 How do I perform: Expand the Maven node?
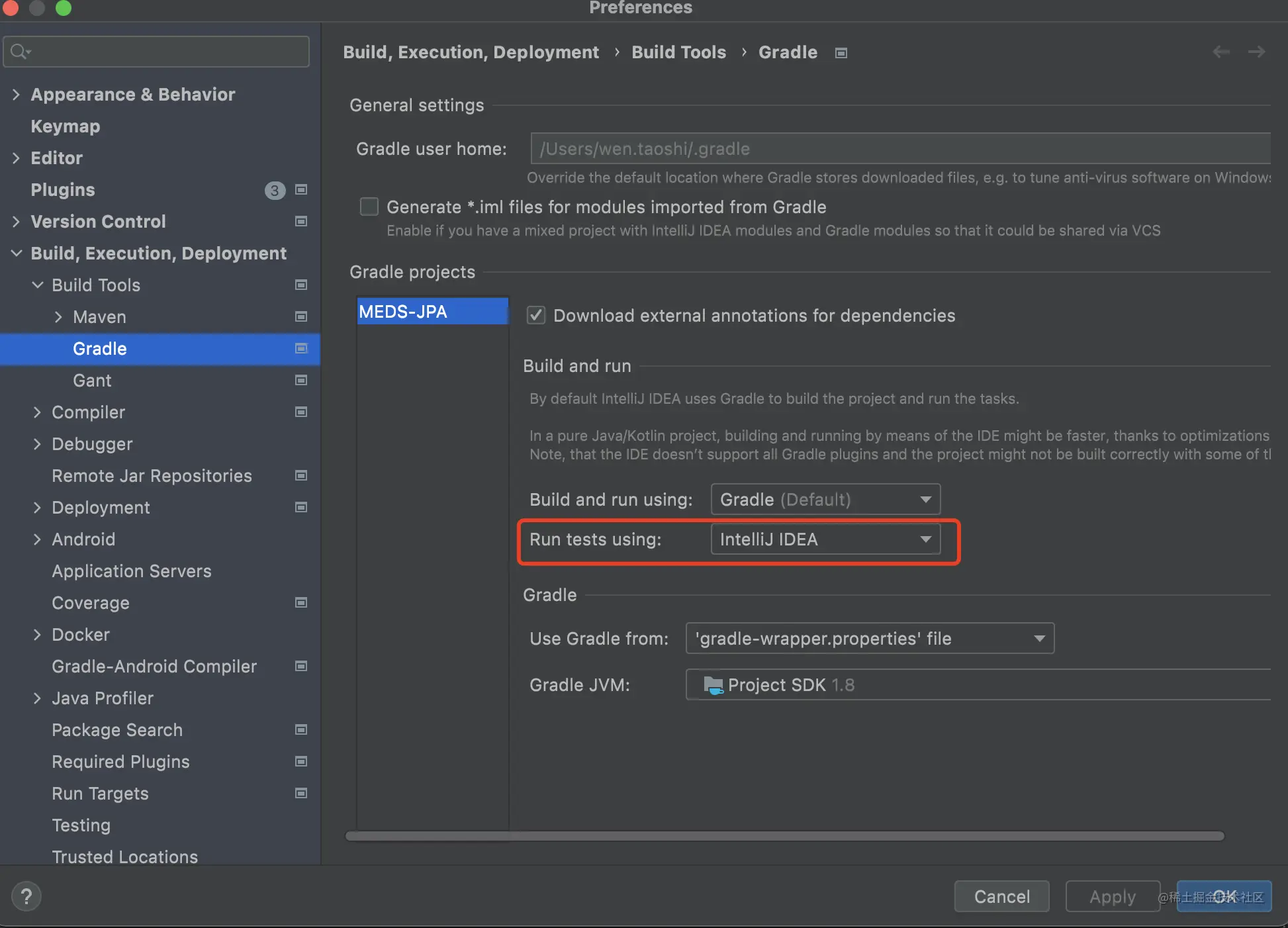[x=58, y=317]
